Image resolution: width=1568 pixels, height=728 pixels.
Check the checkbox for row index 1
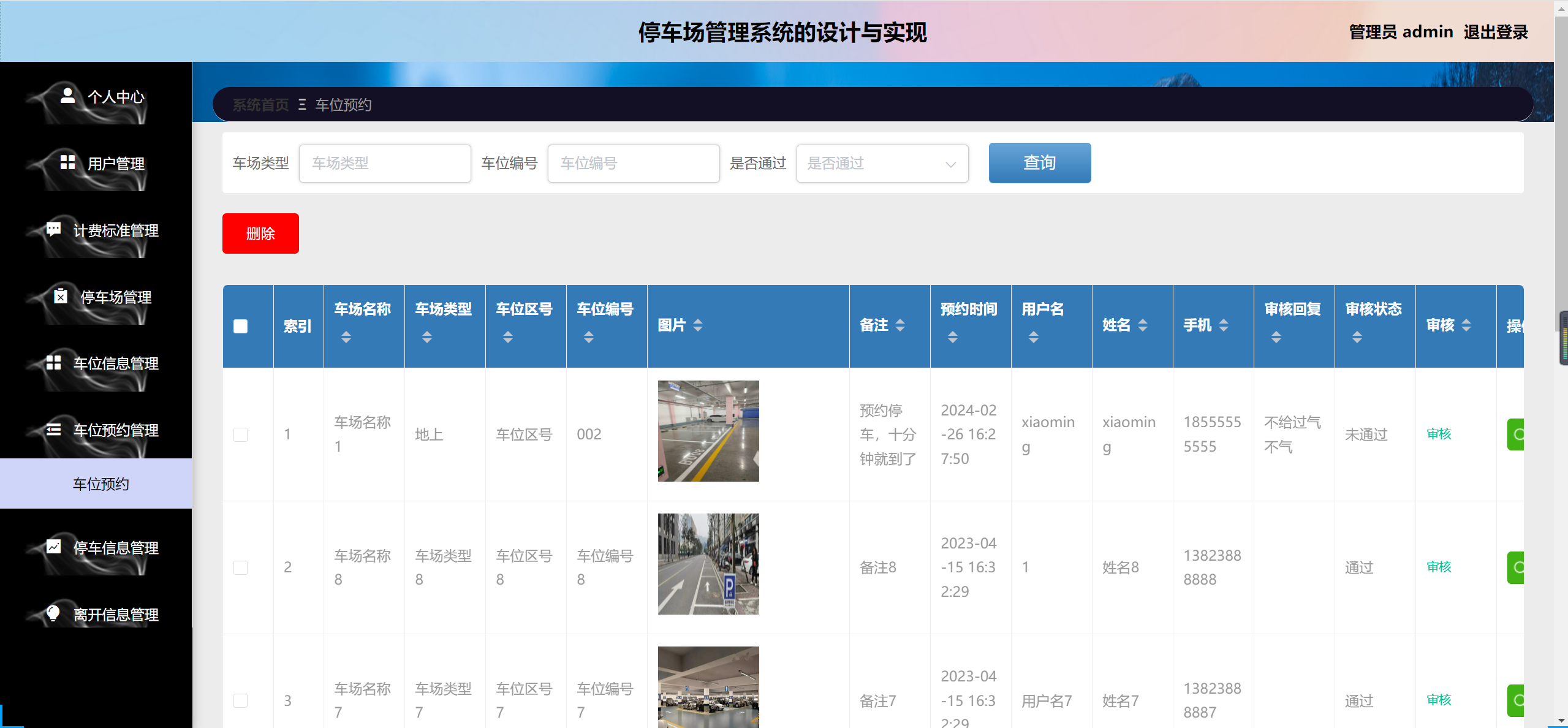[241, 434]
